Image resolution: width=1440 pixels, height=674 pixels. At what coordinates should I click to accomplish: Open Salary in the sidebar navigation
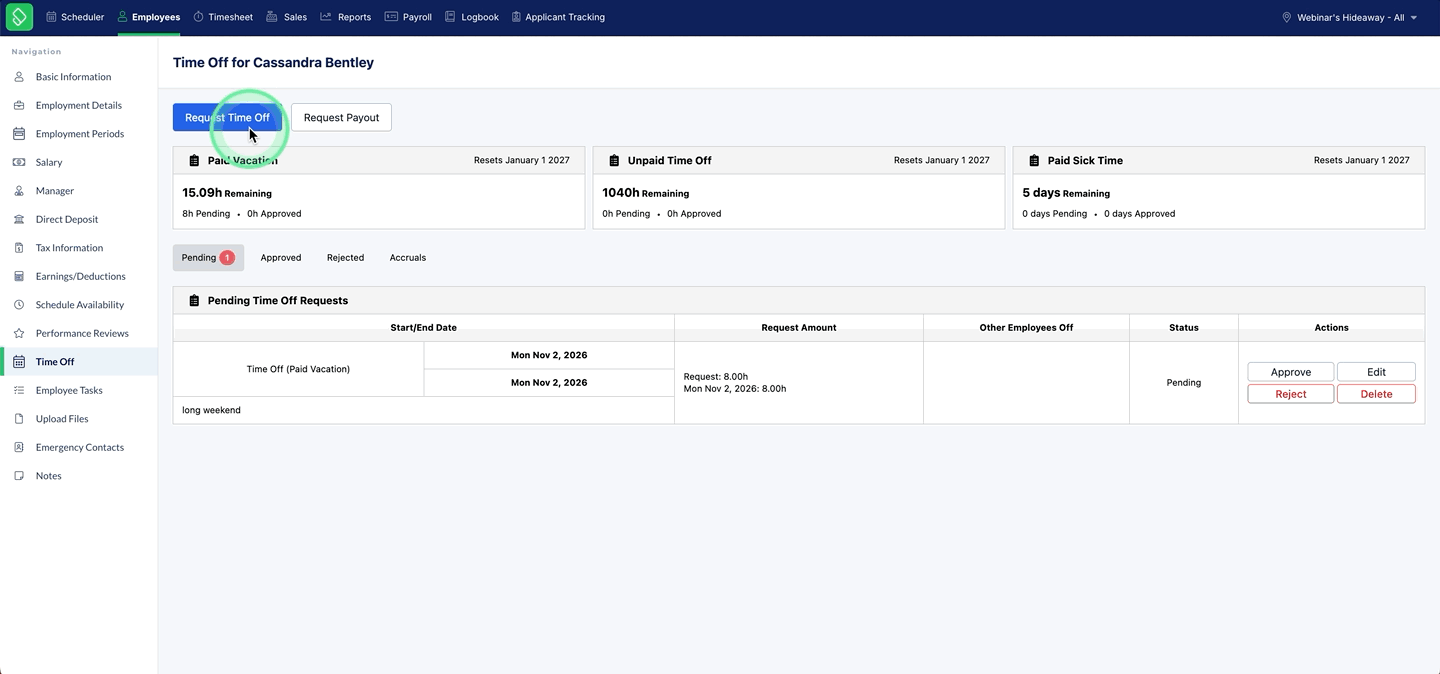79,162
